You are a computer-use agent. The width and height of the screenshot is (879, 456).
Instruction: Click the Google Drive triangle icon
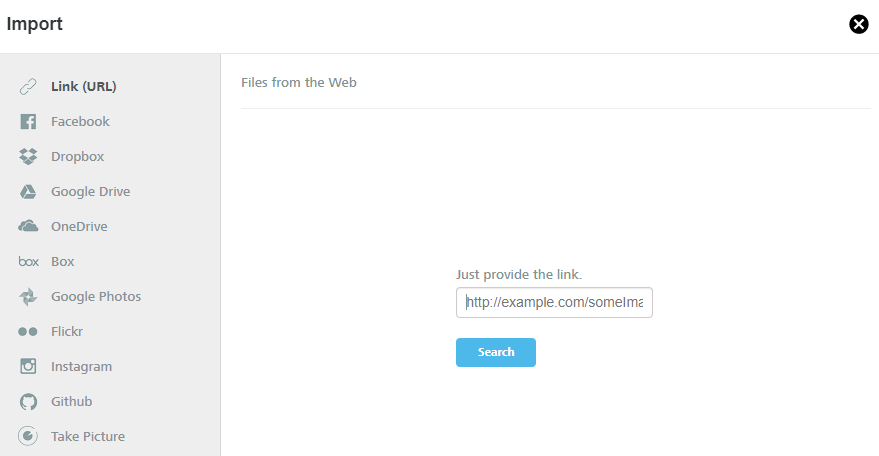coord(28,192)
